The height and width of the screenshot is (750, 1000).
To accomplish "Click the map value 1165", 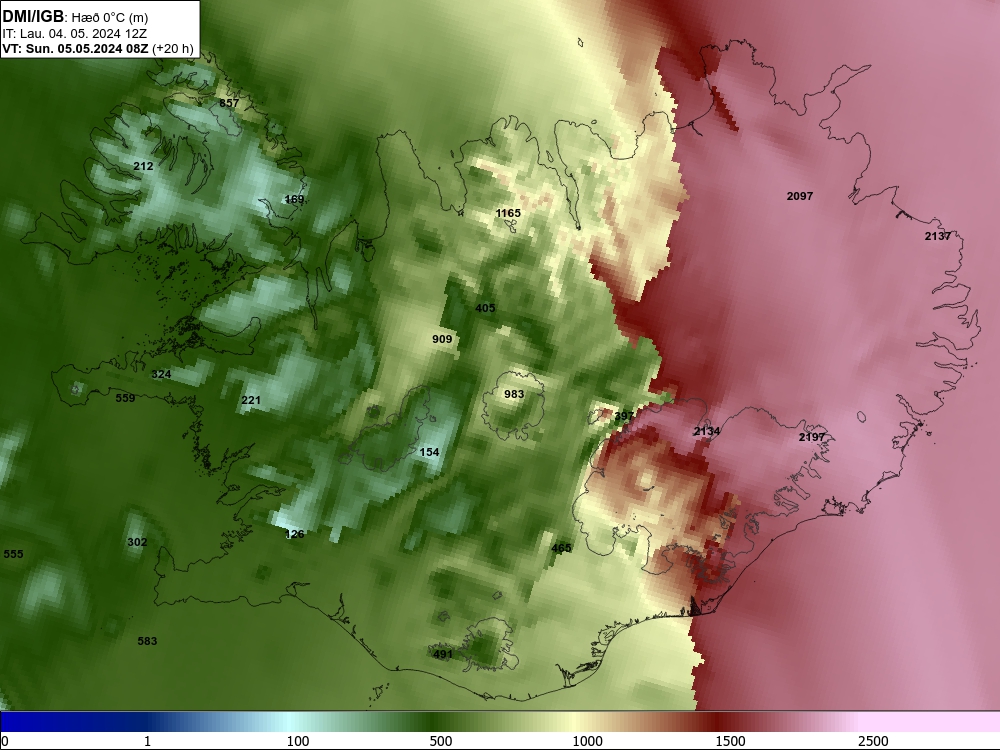I will [x=508, y=213].
